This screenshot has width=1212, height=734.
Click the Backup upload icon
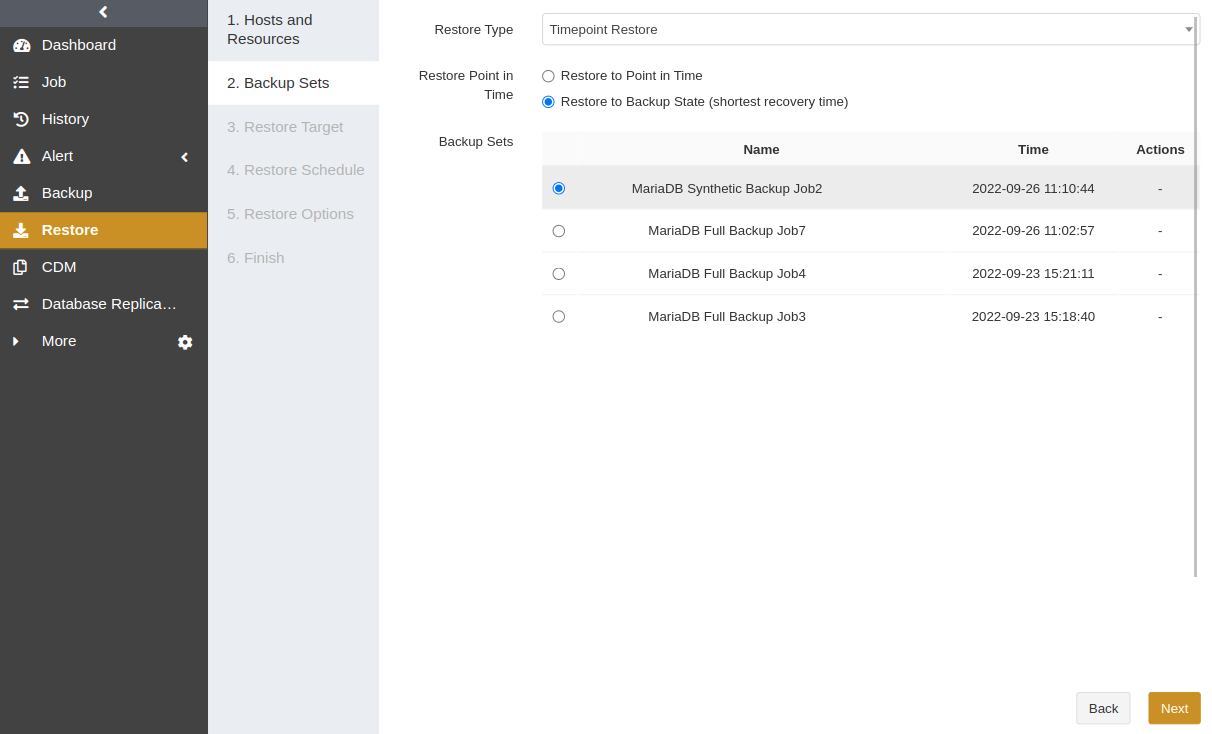21,193
